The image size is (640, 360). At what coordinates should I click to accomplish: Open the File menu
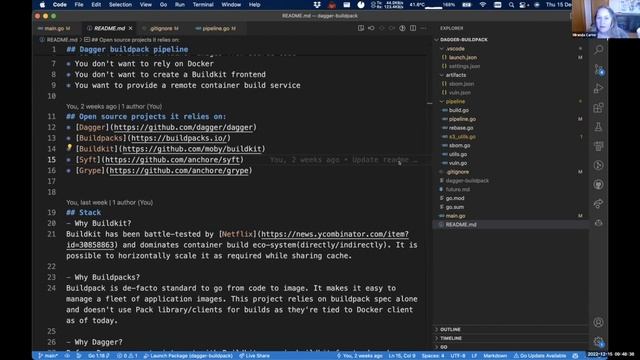[x=79, y=5]
